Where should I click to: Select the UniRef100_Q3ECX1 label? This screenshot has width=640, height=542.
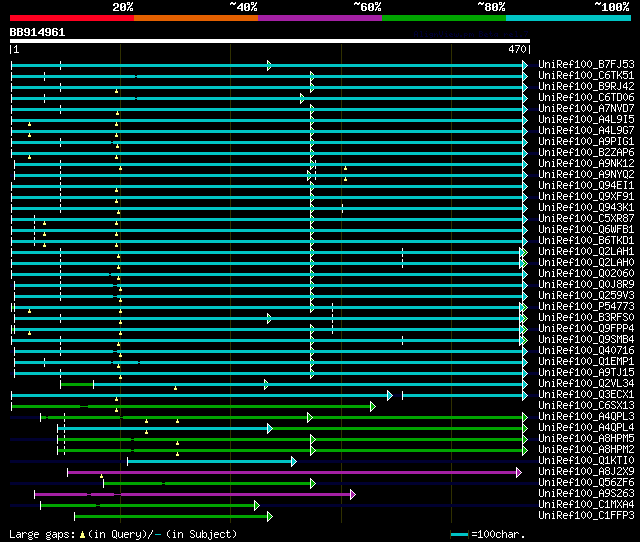pos(586,395)
